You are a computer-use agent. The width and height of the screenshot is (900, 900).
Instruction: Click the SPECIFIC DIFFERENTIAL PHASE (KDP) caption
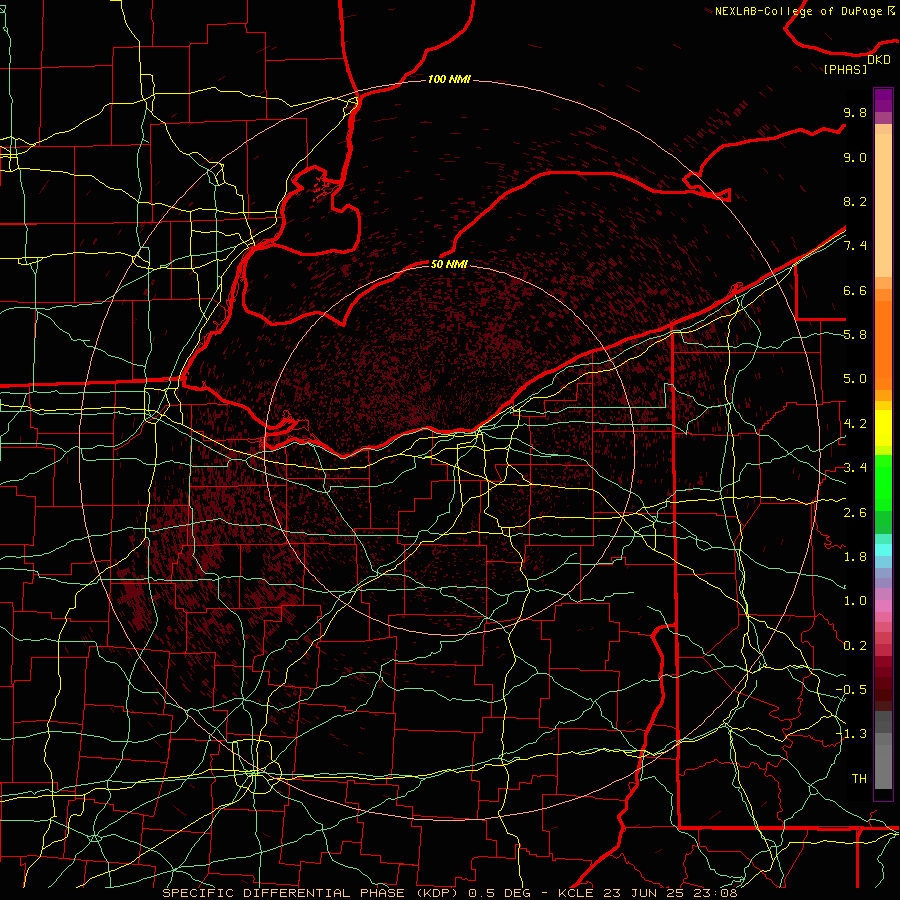[x=311, y=893]
